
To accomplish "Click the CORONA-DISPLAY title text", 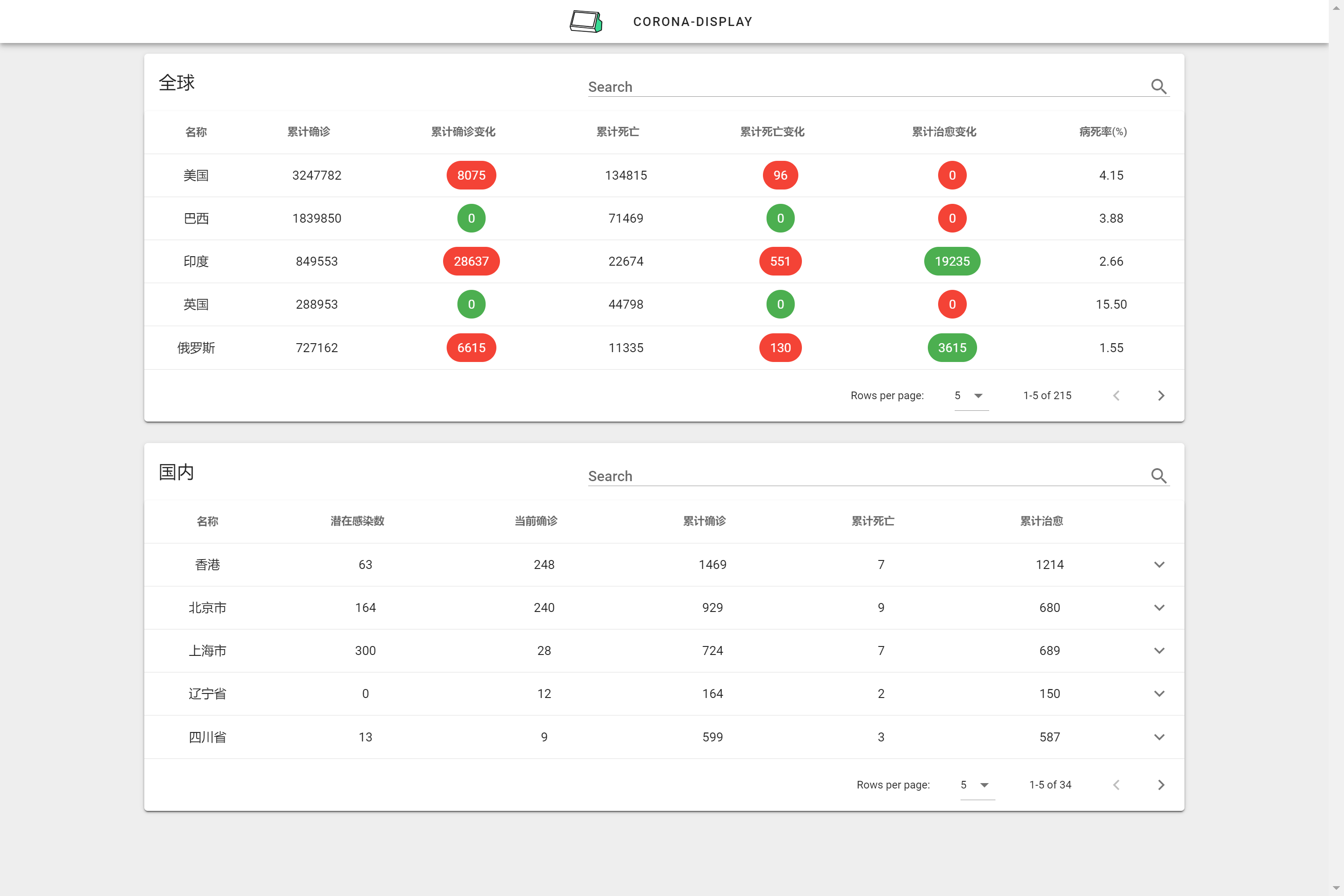I will point(693,22).
